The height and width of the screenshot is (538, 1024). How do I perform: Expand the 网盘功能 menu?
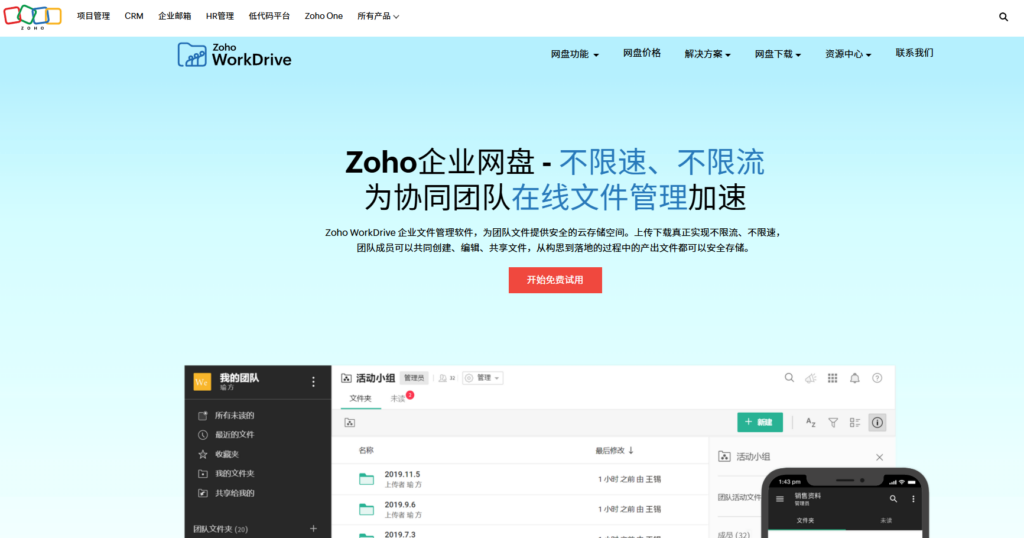coord(575,54)
